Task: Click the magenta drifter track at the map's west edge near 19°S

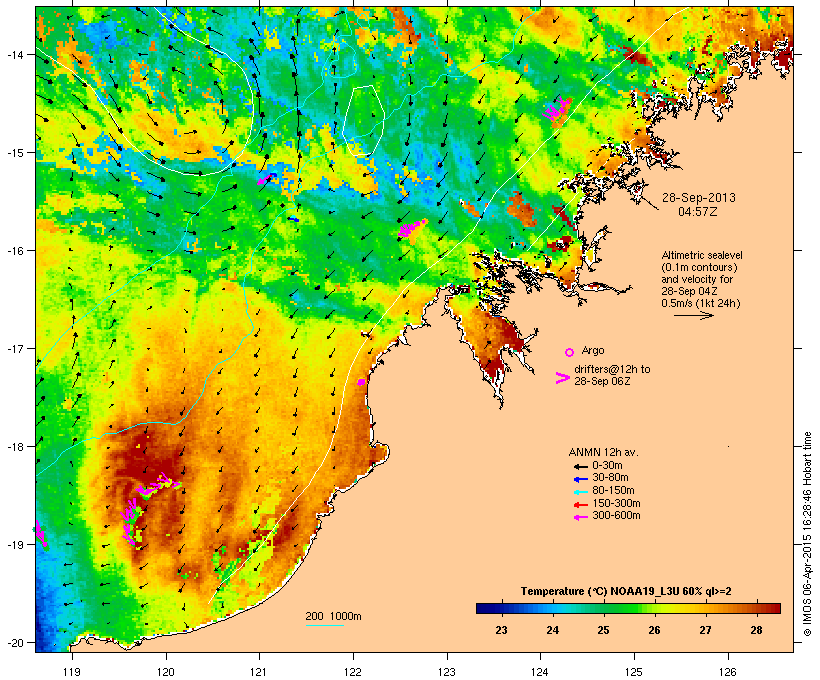Action: [x=41, y=535]
